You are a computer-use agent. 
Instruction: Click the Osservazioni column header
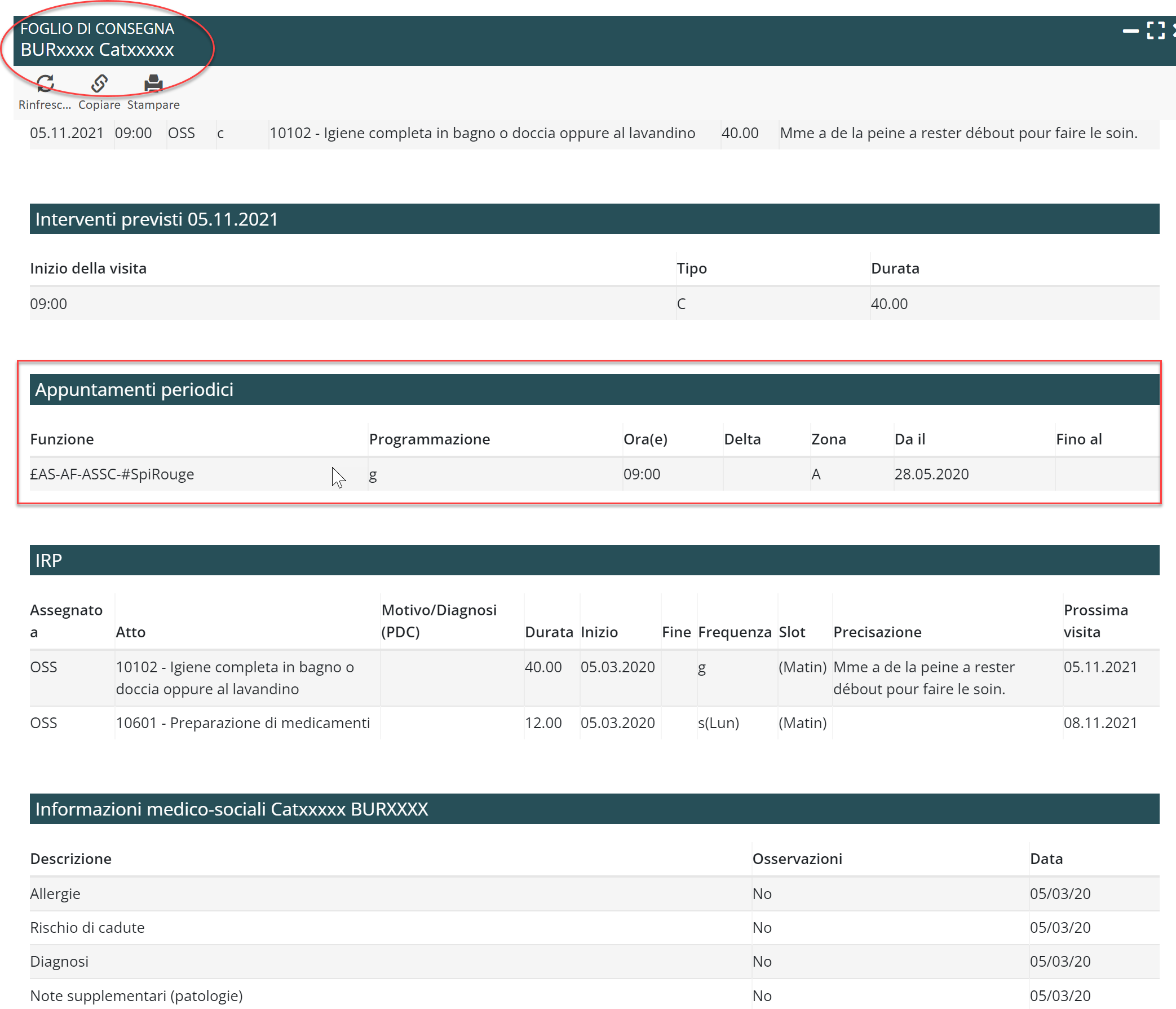coord(796,858)
